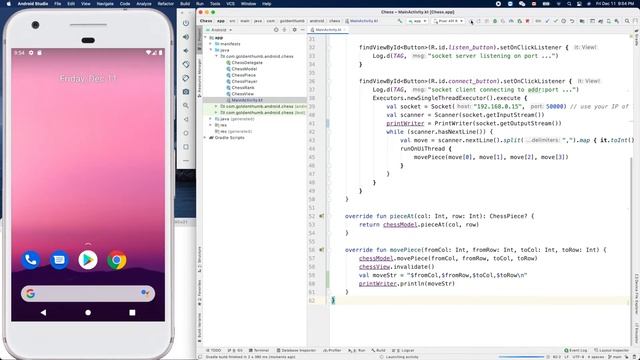Click emulator Volume Up button
The image size is (640, 360).
click(186, 37)
